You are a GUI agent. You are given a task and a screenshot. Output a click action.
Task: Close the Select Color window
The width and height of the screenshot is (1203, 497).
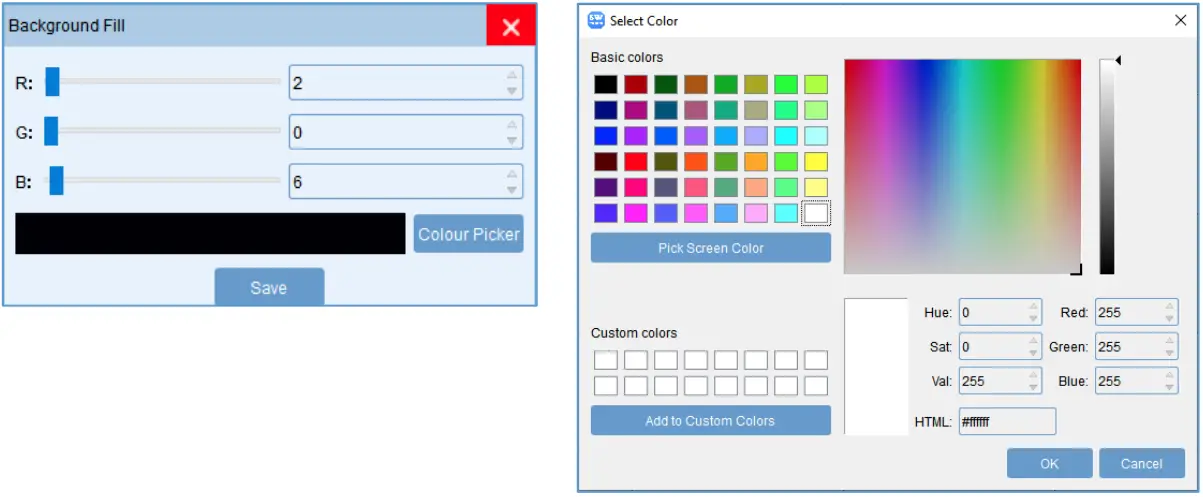tap(1181, 20)
